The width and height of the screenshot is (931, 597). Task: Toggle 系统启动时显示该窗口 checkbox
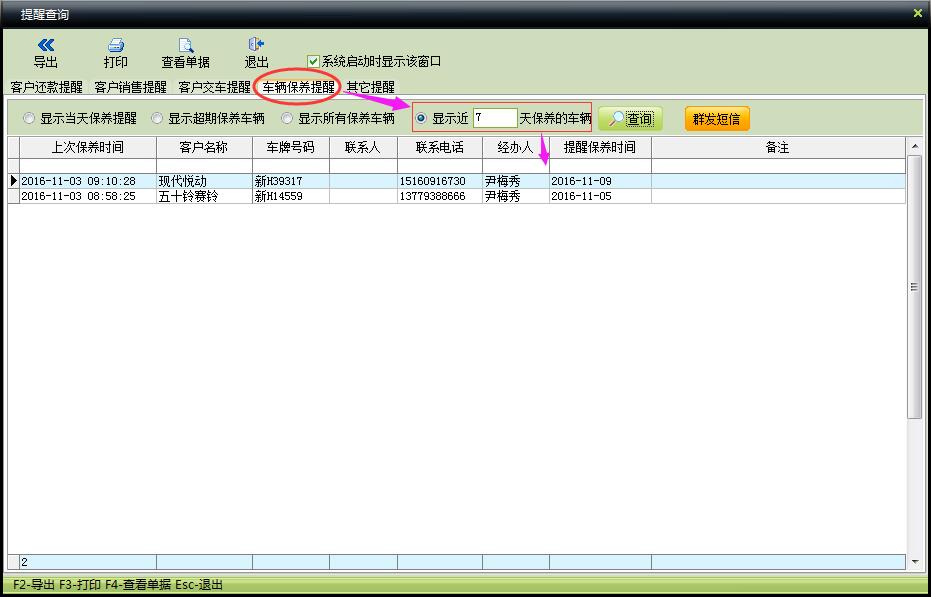coord(314,61)
